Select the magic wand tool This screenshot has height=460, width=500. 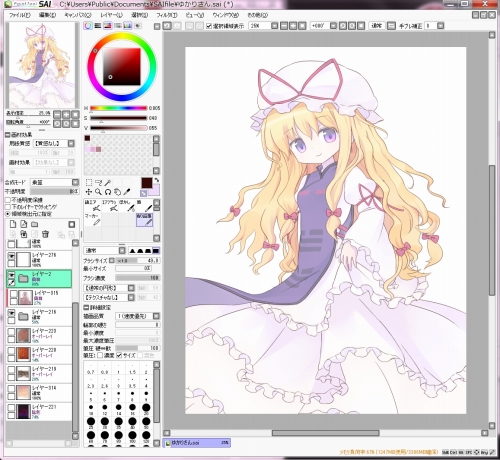tap(108, 182)
